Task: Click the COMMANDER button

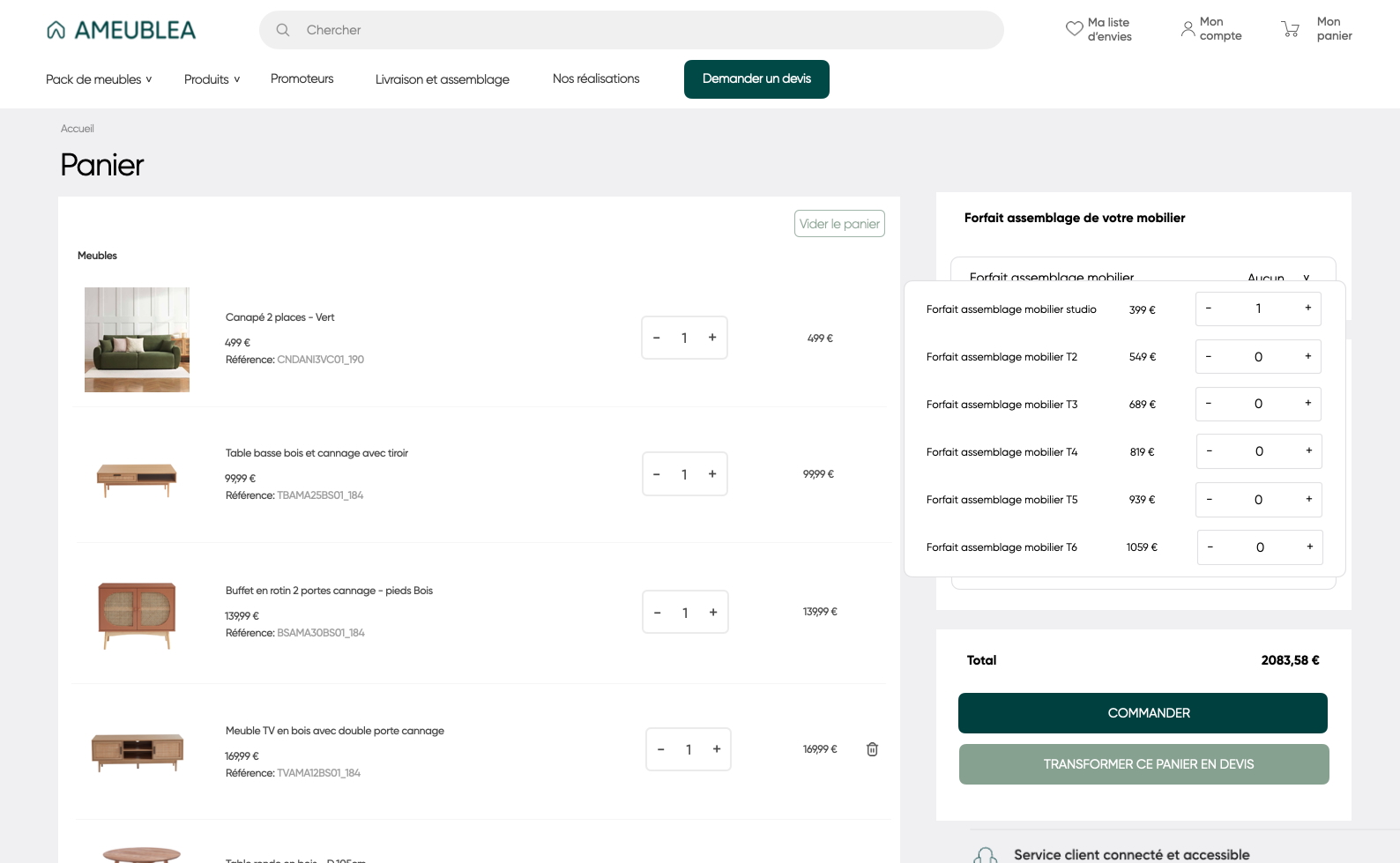Action: [1143, 713]
